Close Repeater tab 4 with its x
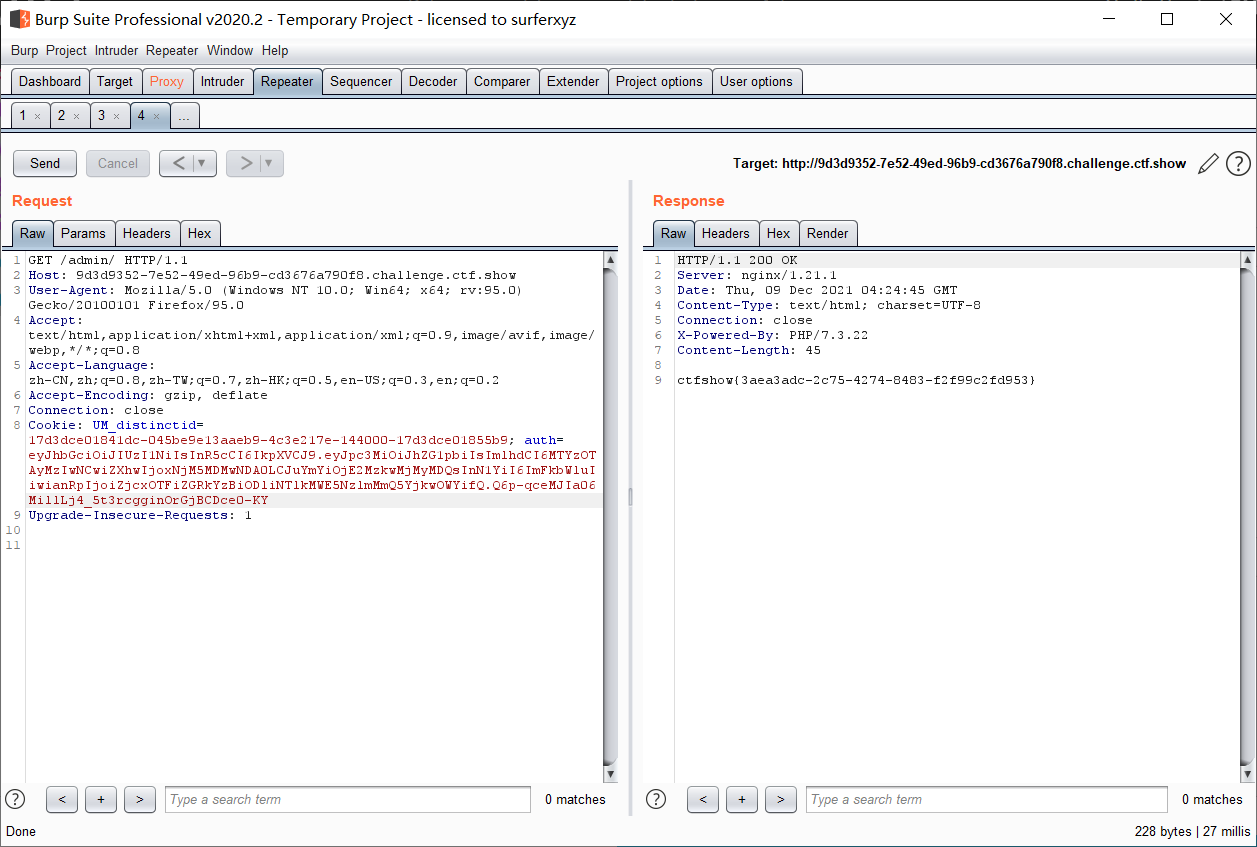Image resolution: width=1257 pixels, height=847 pixels. tap(156, 117)
